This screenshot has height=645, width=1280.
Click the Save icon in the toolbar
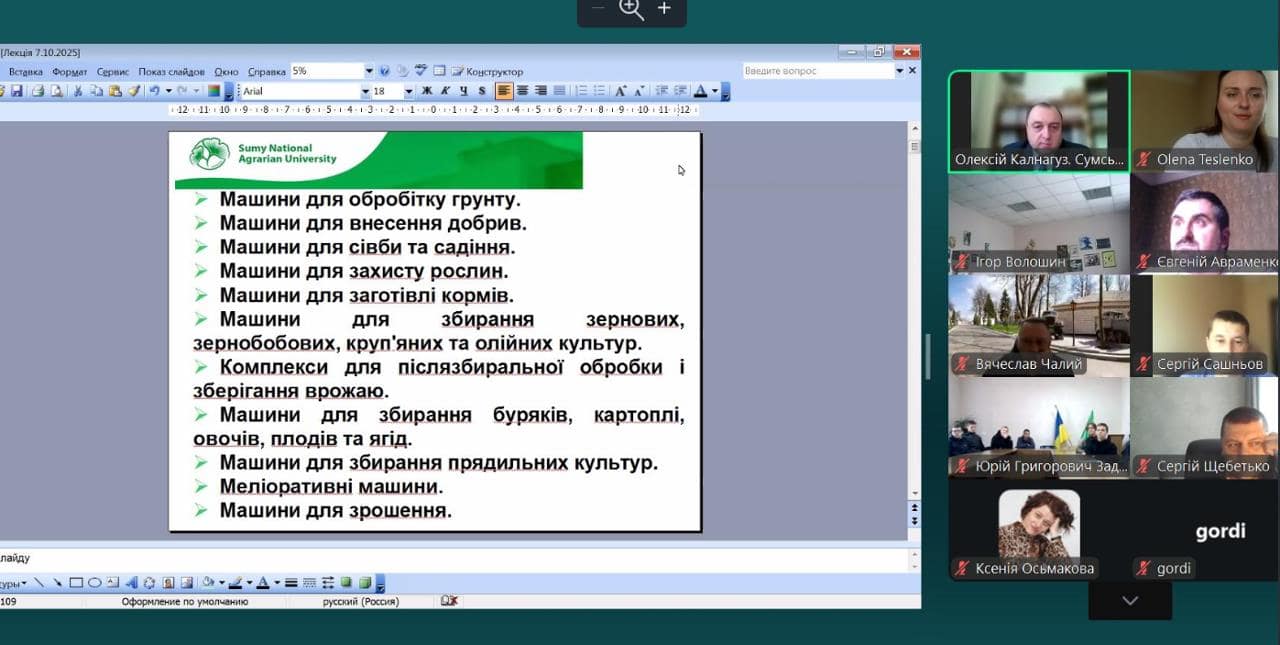click(16, 91)
